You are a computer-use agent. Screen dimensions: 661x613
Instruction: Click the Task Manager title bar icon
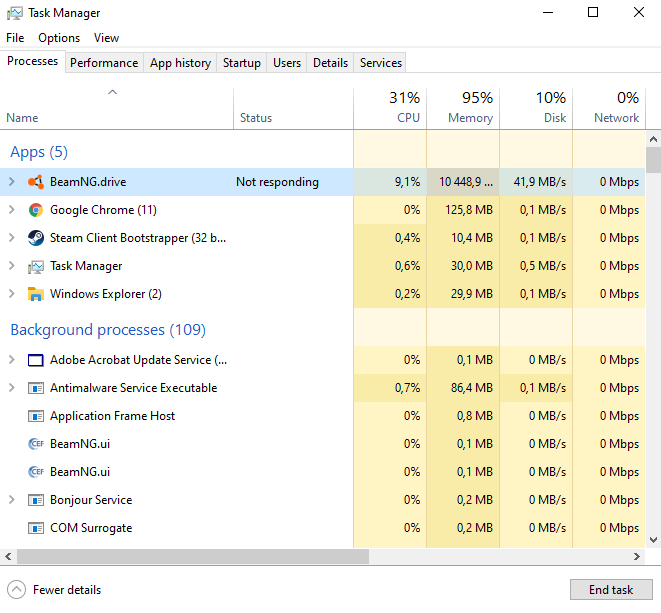click(15, 13)
